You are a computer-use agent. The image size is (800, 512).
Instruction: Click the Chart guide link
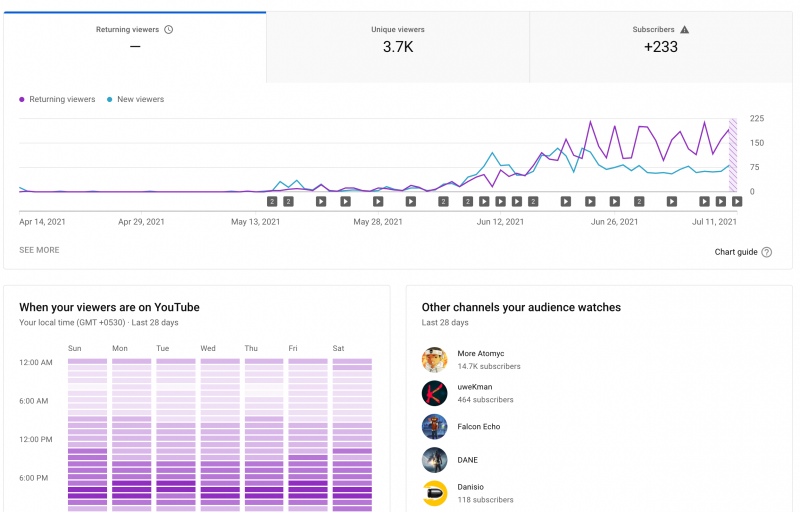(x=736, y=252)
